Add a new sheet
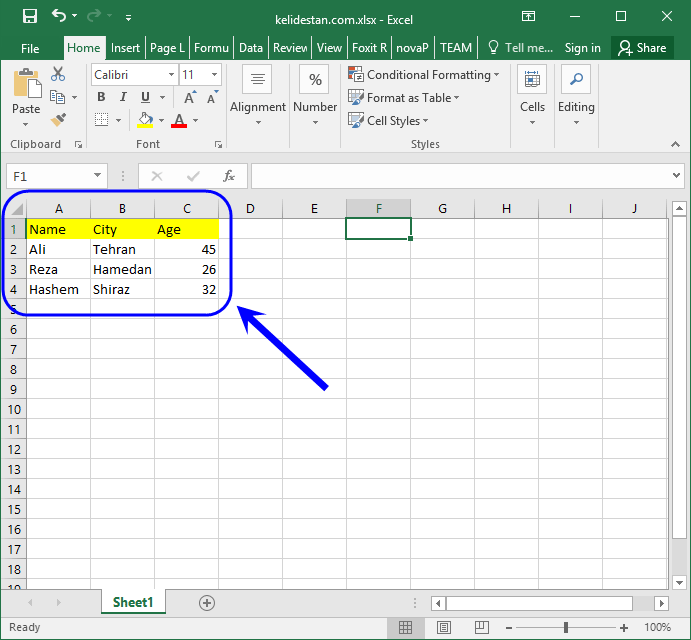The image size is (691, 640). pos(207,603)
